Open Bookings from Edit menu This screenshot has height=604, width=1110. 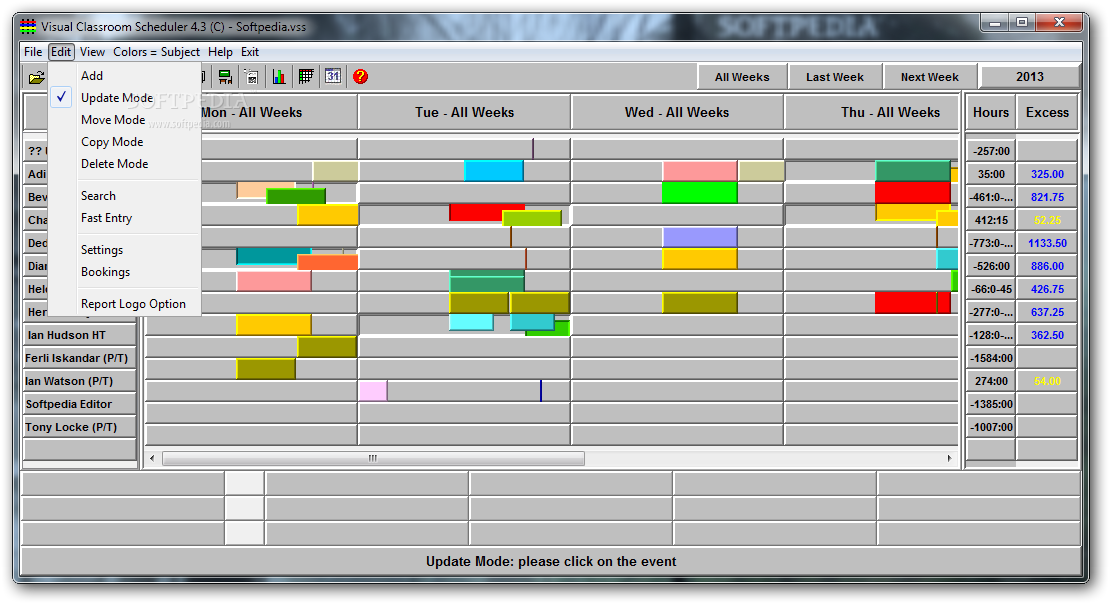click(105, 272)
